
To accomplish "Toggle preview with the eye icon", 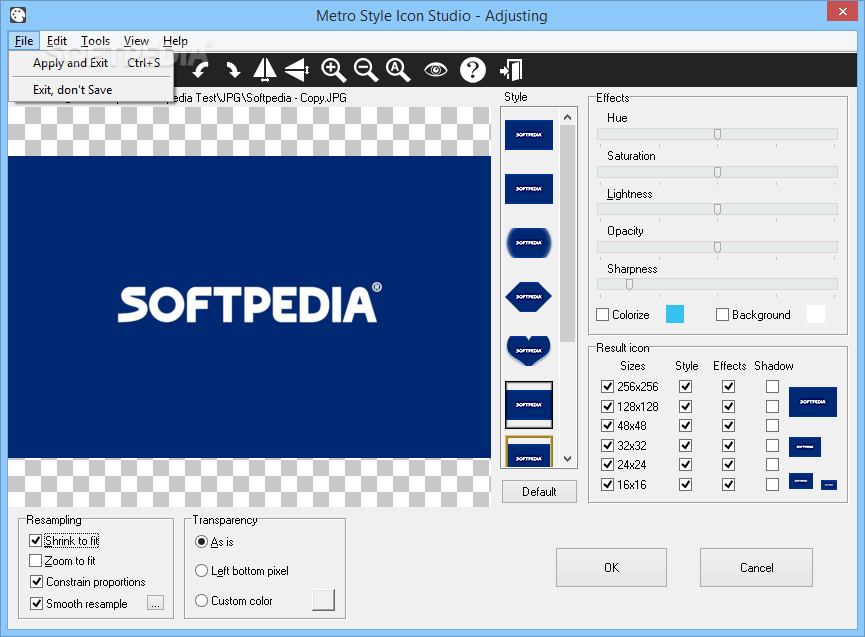I will tap(436, 70).
